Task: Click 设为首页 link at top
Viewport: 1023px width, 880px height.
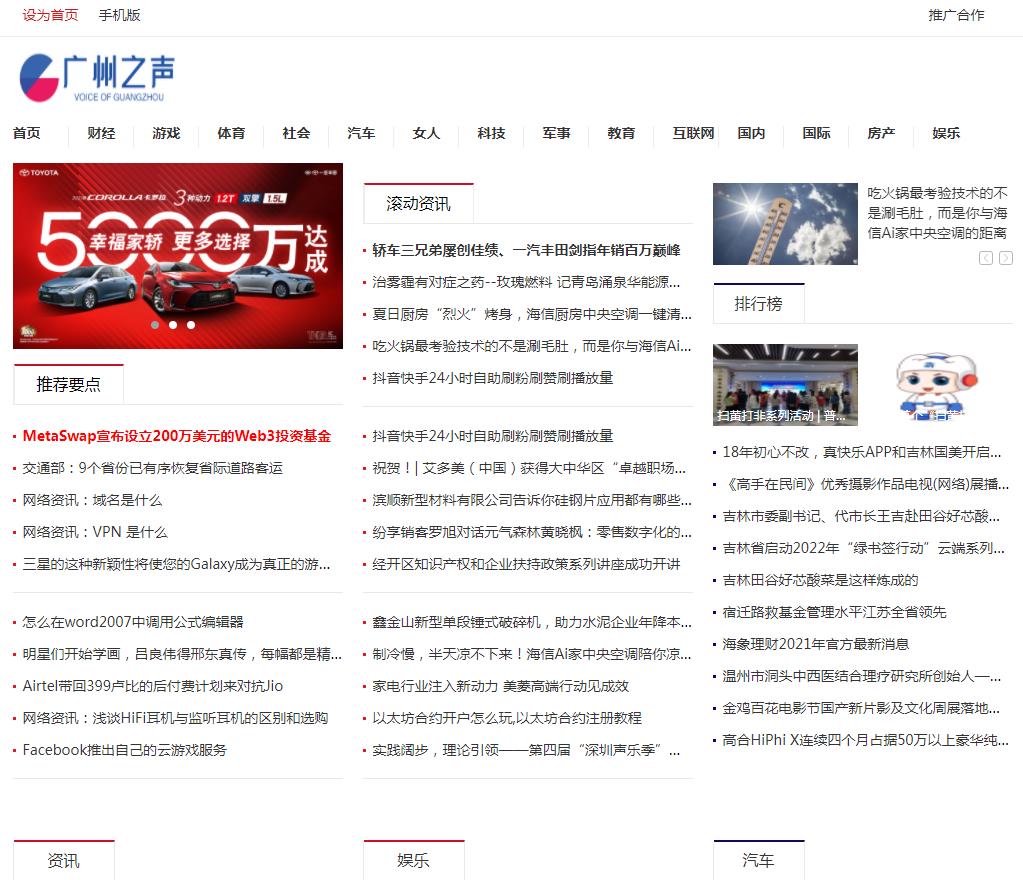Action: pyautogui.click(x=50, y=15)
